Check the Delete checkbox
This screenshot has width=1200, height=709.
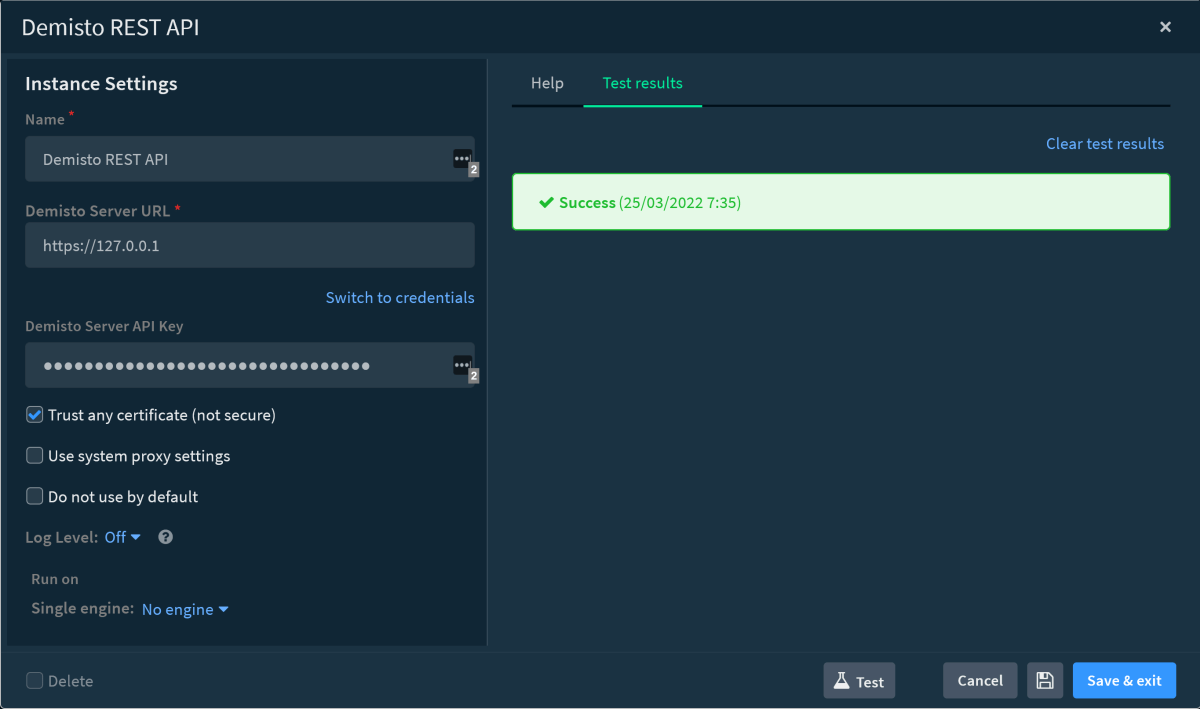click(x=34, y=680)
